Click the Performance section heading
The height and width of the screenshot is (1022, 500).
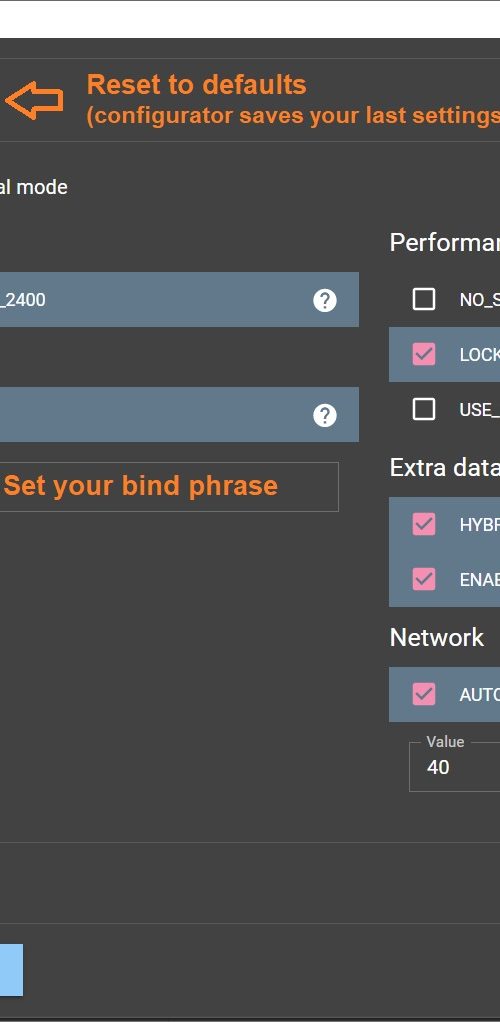coord(445,242)
